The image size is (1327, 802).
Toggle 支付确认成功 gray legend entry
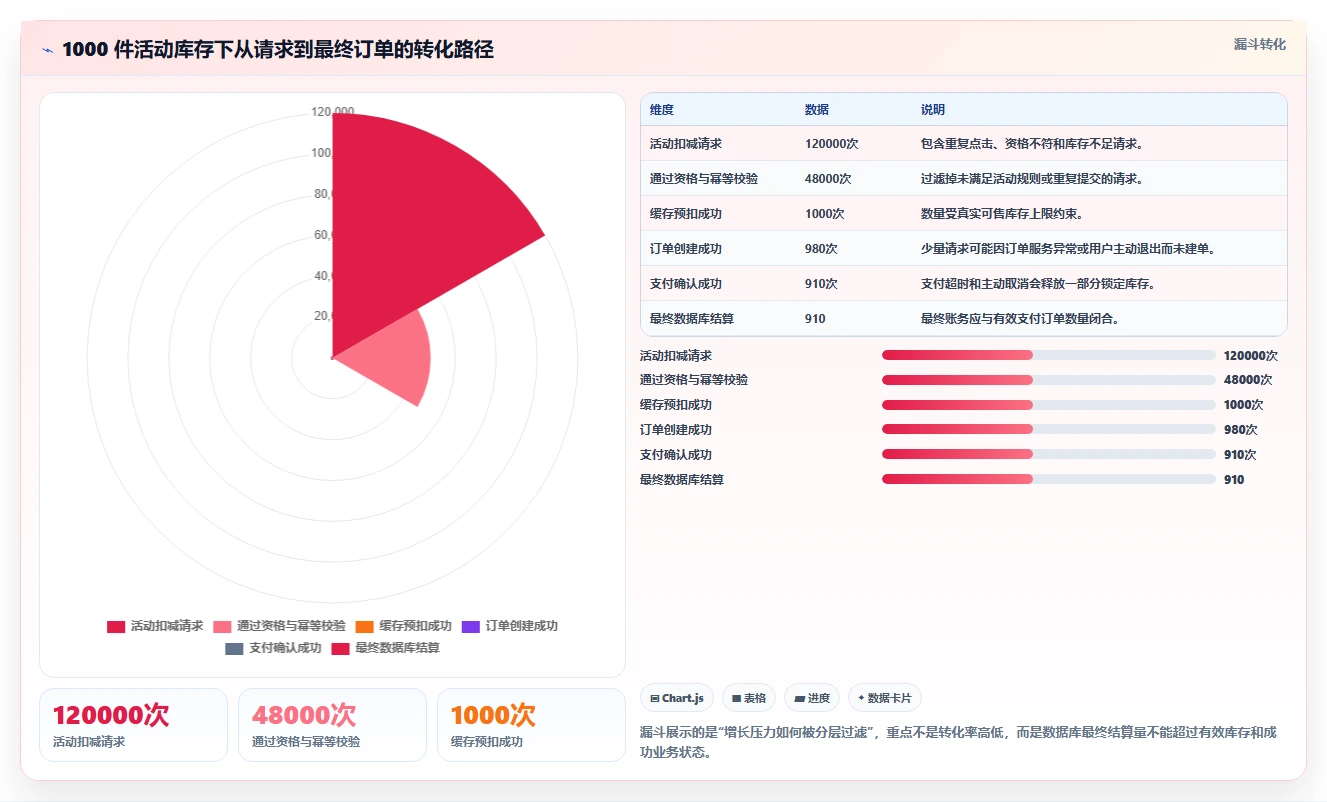[273, 648]
